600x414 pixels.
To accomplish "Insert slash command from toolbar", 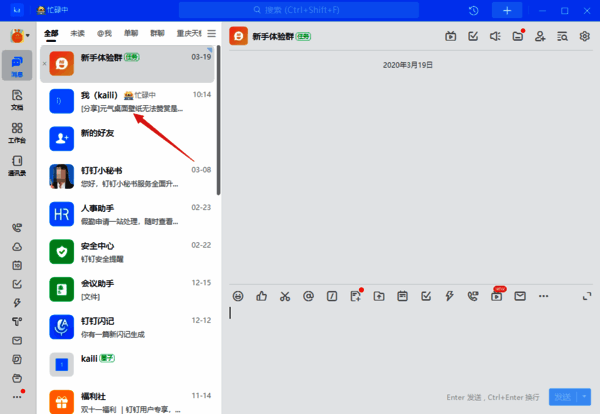I will tap(332, 296).
